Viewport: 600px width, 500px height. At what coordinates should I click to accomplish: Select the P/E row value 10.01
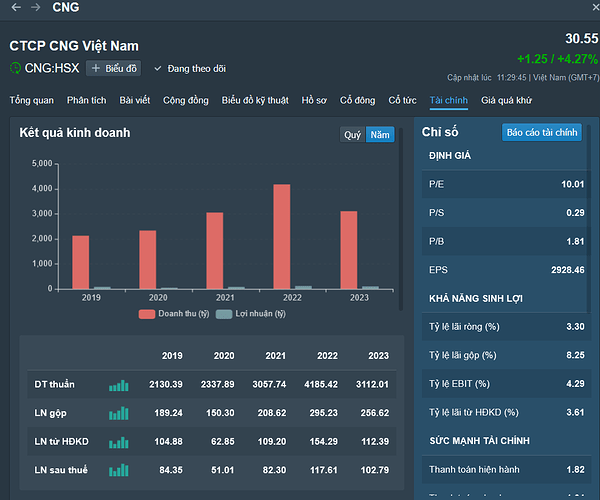click(572, 184)
